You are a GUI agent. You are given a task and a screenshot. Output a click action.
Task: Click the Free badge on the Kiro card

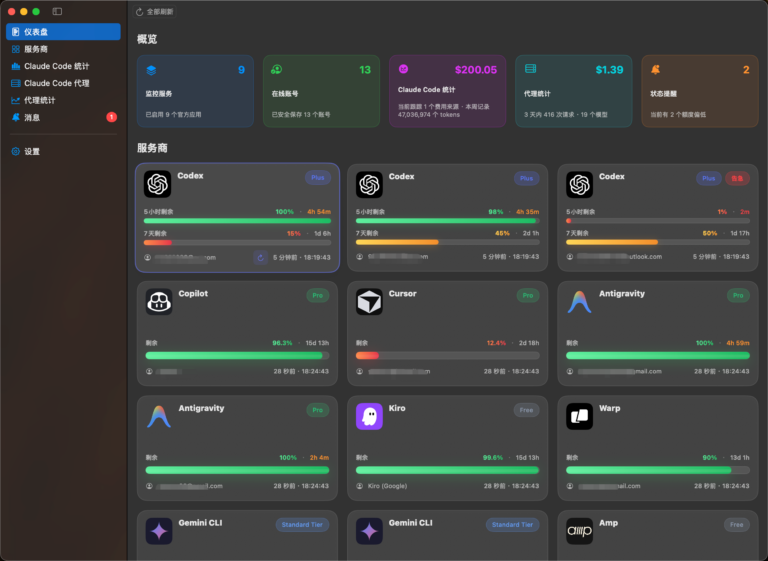click(527, 410)
